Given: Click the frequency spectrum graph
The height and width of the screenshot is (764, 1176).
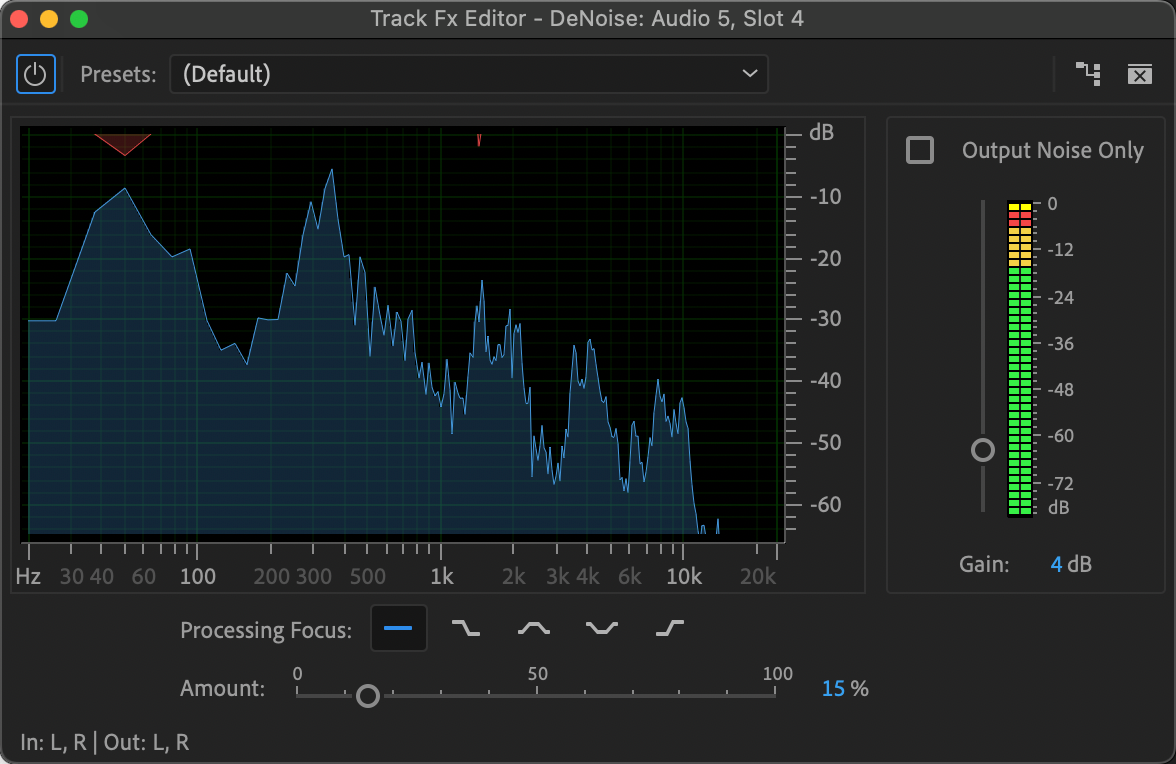Looking at the screenshot, I should point(402,334).
